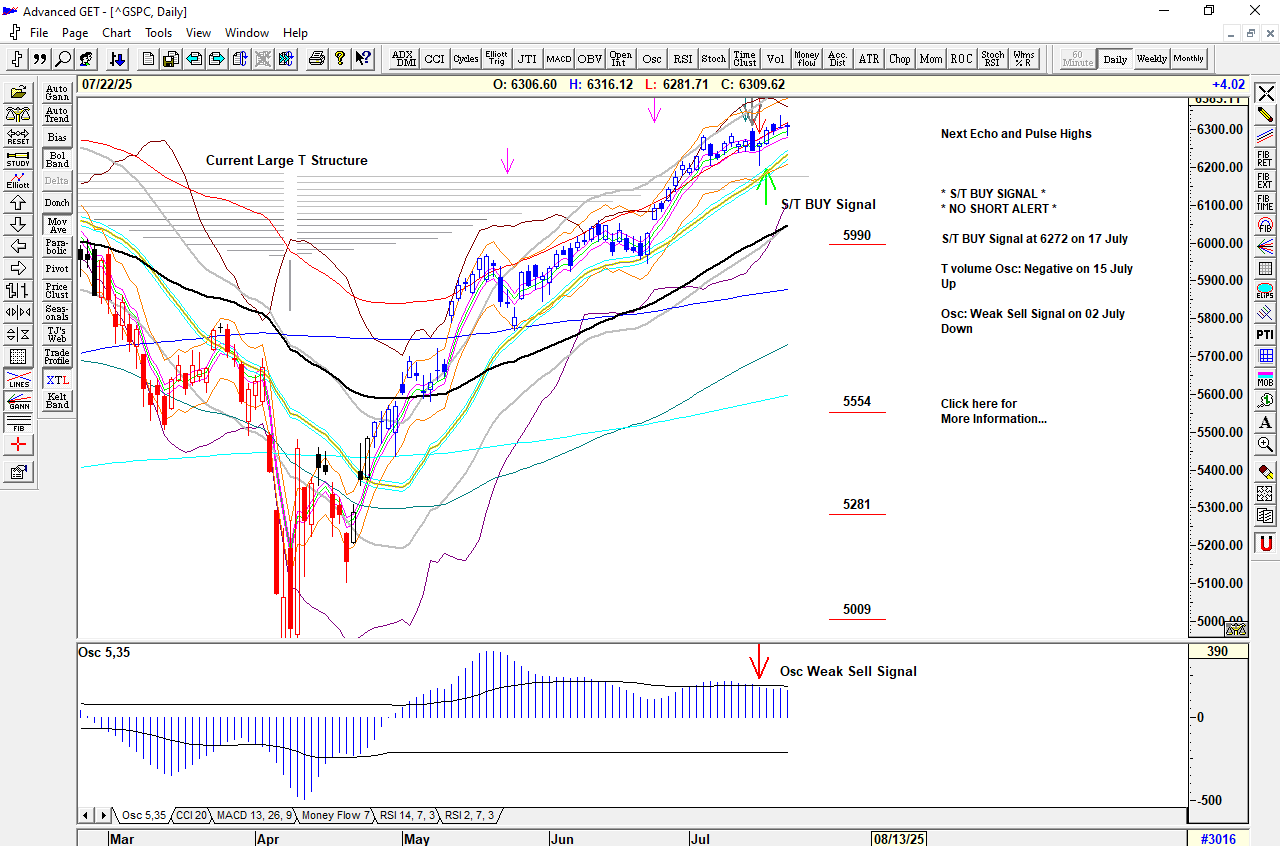Click the print icon in the toolbar
This screenshot has height=846, width=1280.
[317, 59]
